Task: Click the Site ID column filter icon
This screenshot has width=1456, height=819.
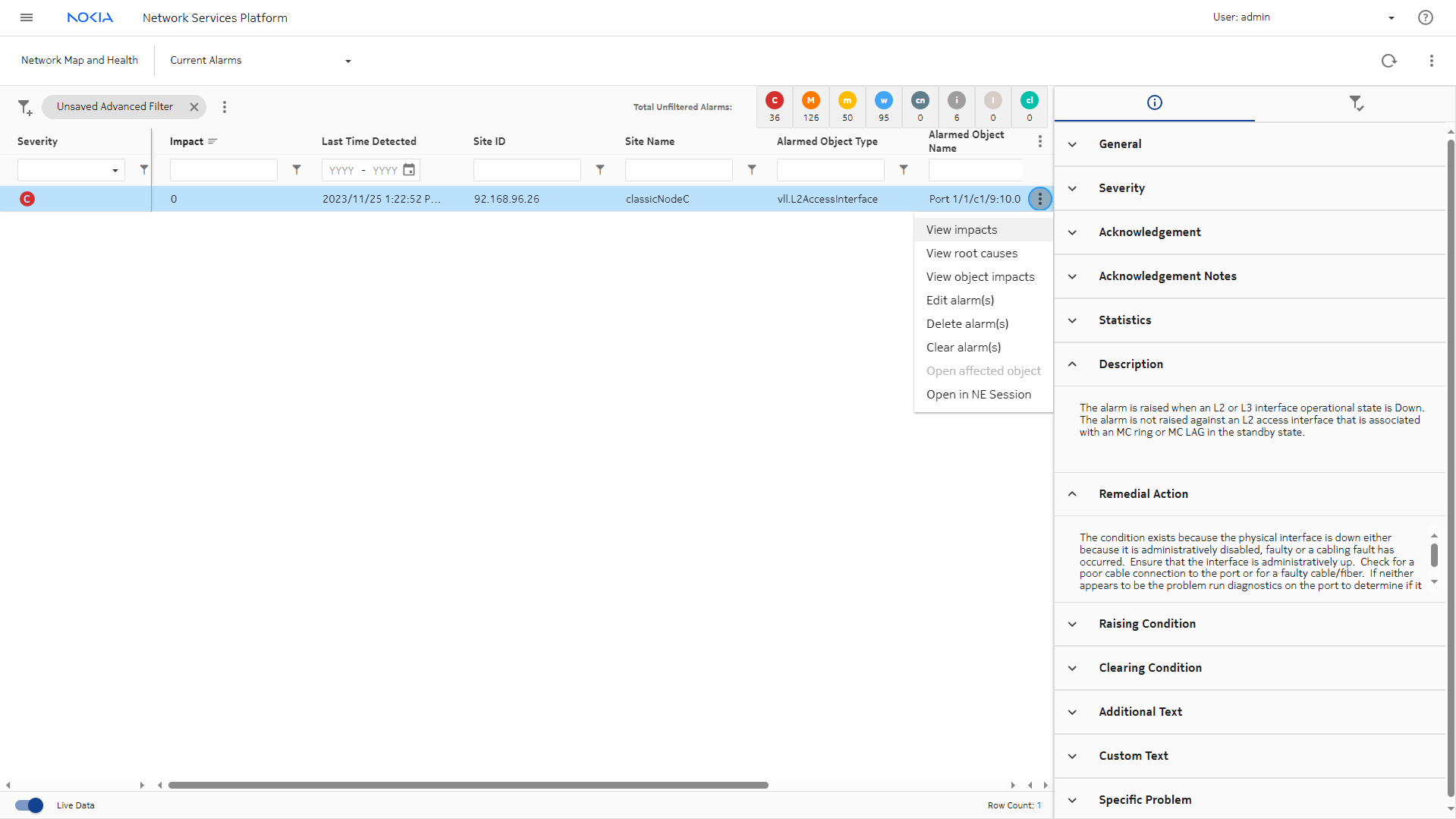Action: click(600, 170)
